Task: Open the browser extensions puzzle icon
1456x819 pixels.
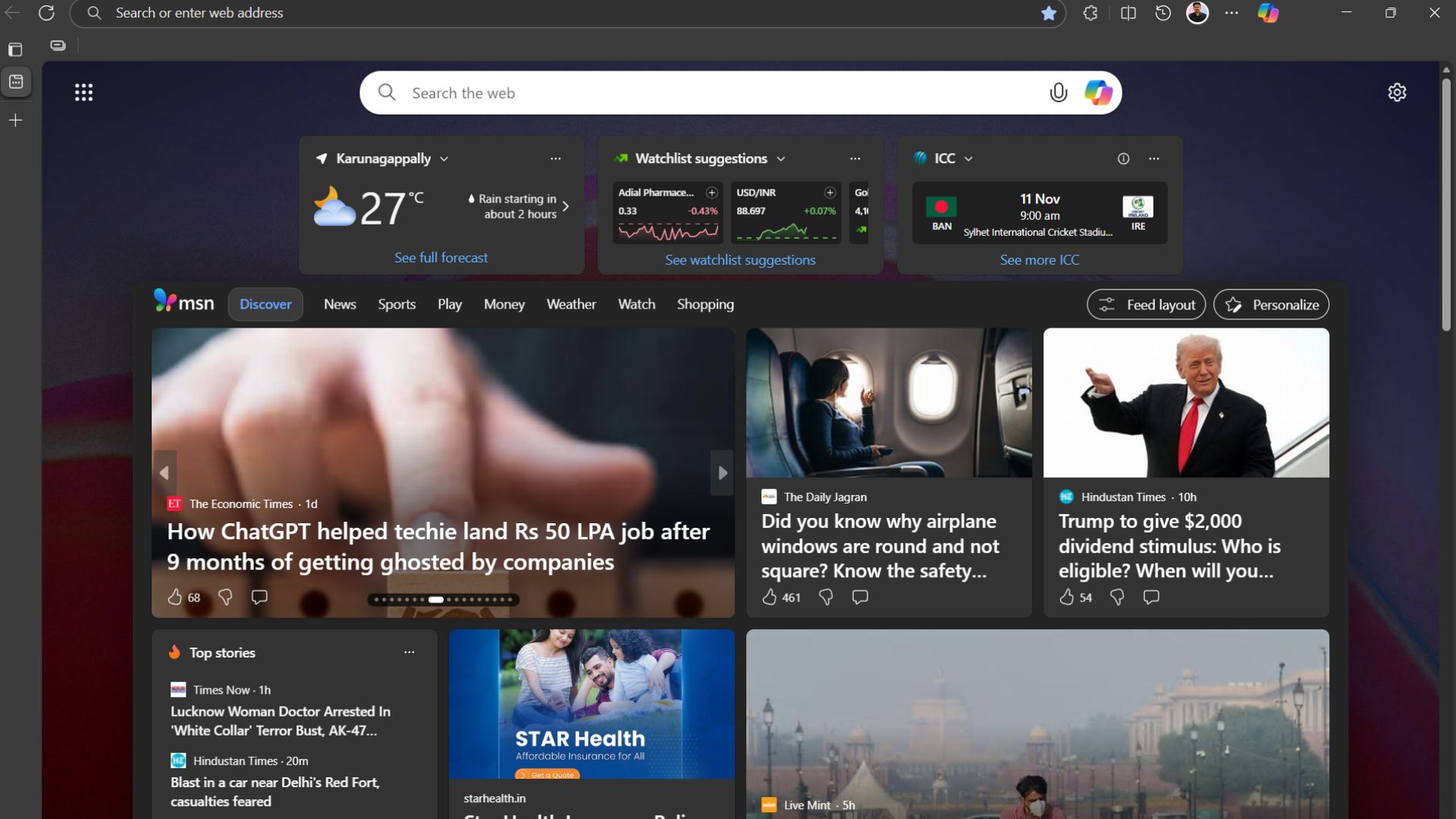Action: point(1090,13)
